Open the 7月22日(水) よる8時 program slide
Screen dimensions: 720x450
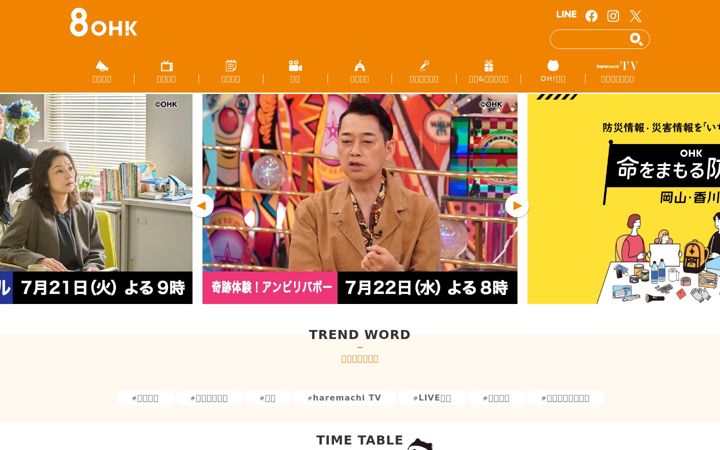pos(360,199)
